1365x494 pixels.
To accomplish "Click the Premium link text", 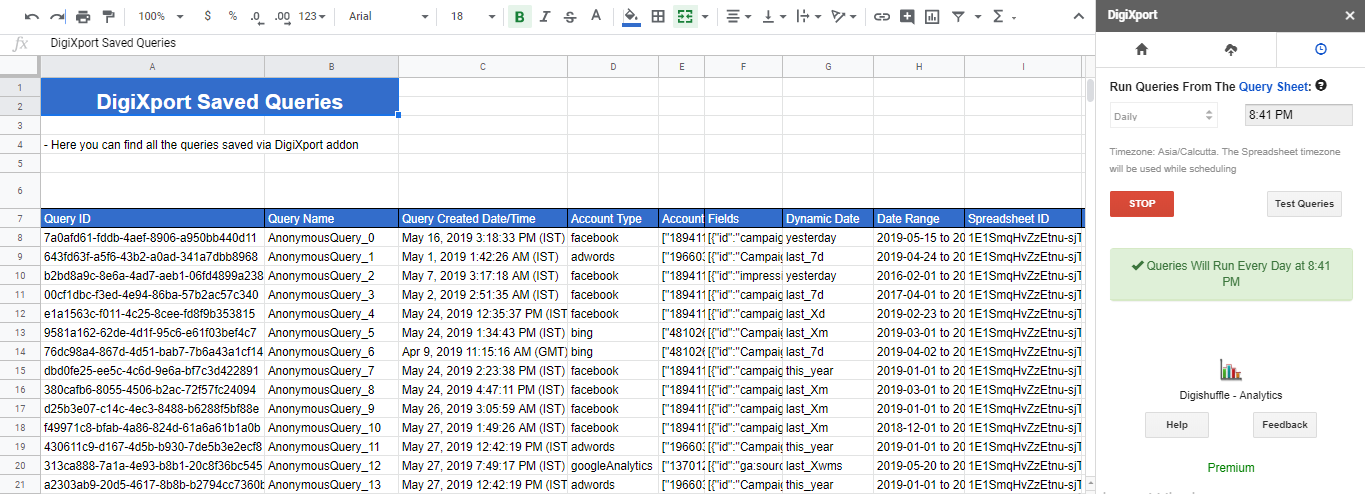I will click(x=1231, y=468).
